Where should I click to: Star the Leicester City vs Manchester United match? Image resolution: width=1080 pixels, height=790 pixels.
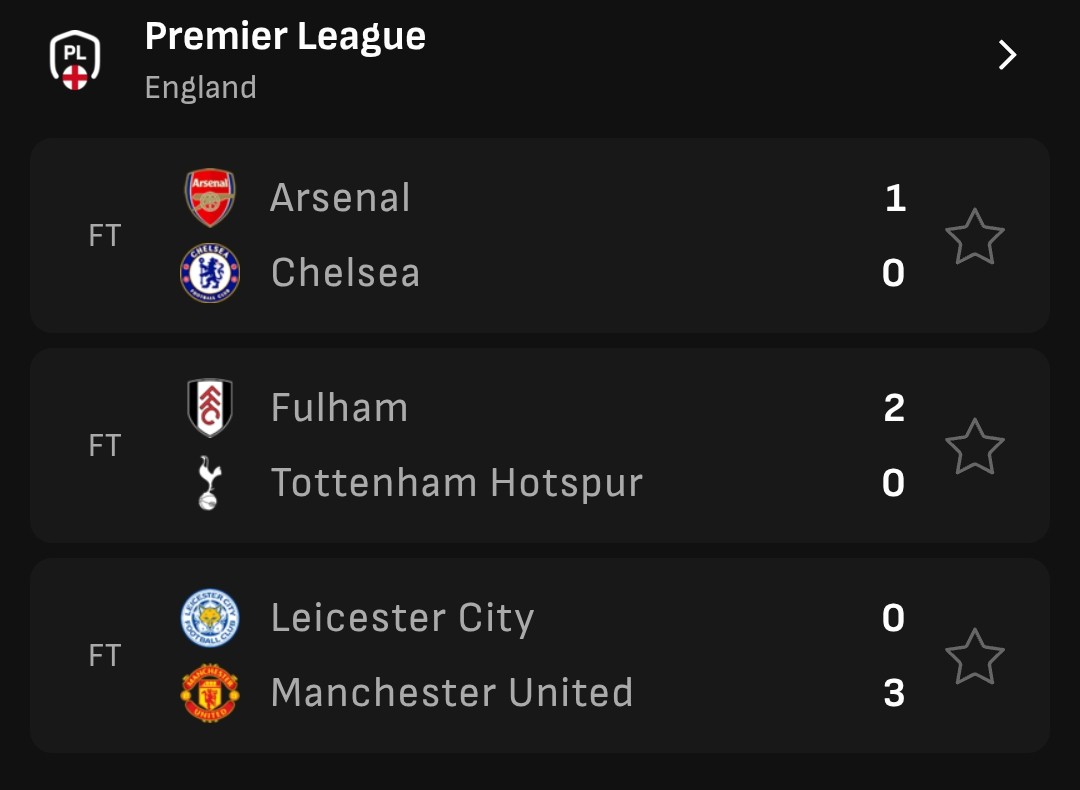tap(975, 656)
